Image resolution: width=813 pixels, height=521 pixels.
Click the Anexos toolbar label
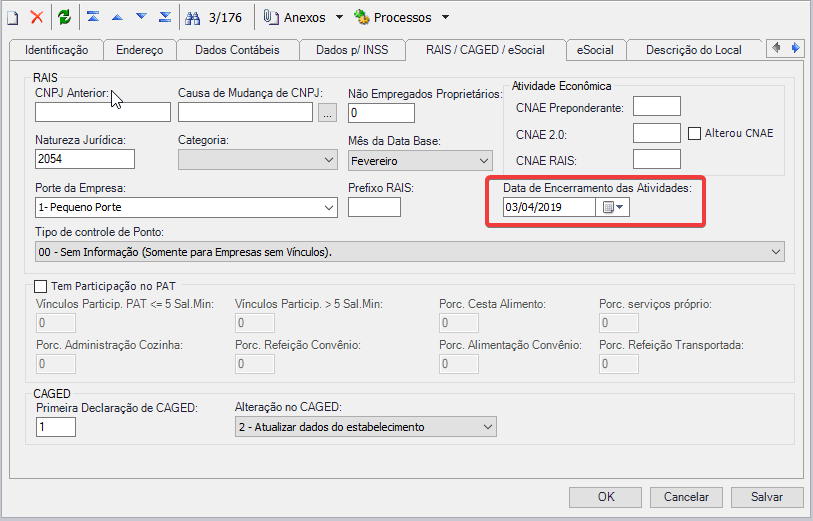[x=304, y=18]
